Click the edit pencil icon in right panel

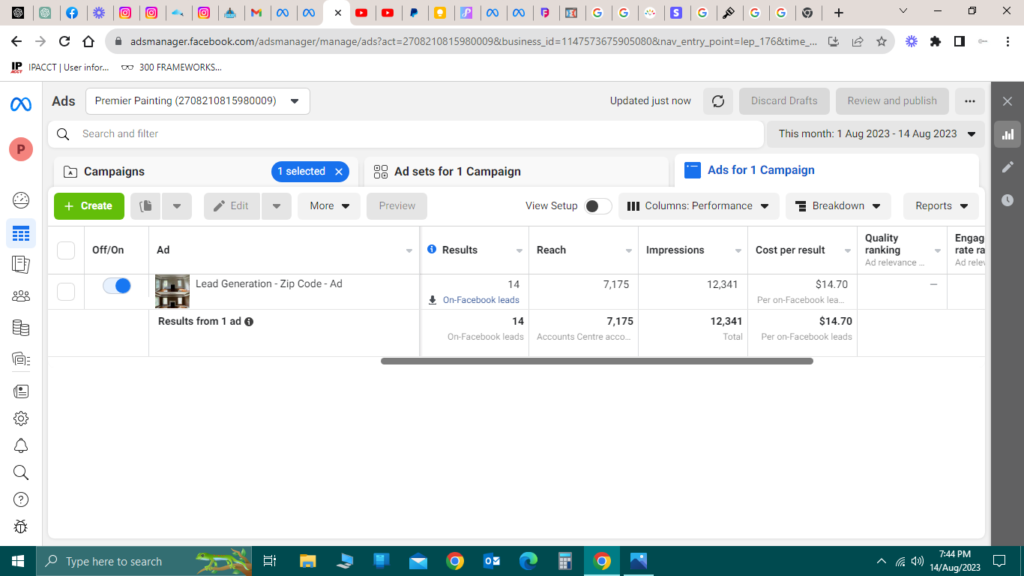click(1007, 167)
